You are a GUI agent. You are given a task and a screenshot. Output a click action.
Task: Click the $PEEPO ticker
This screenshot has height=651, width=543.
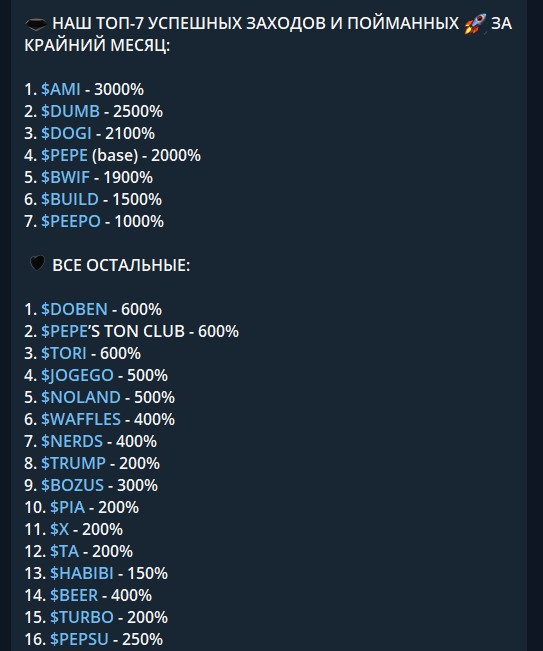tap(71, 221)
